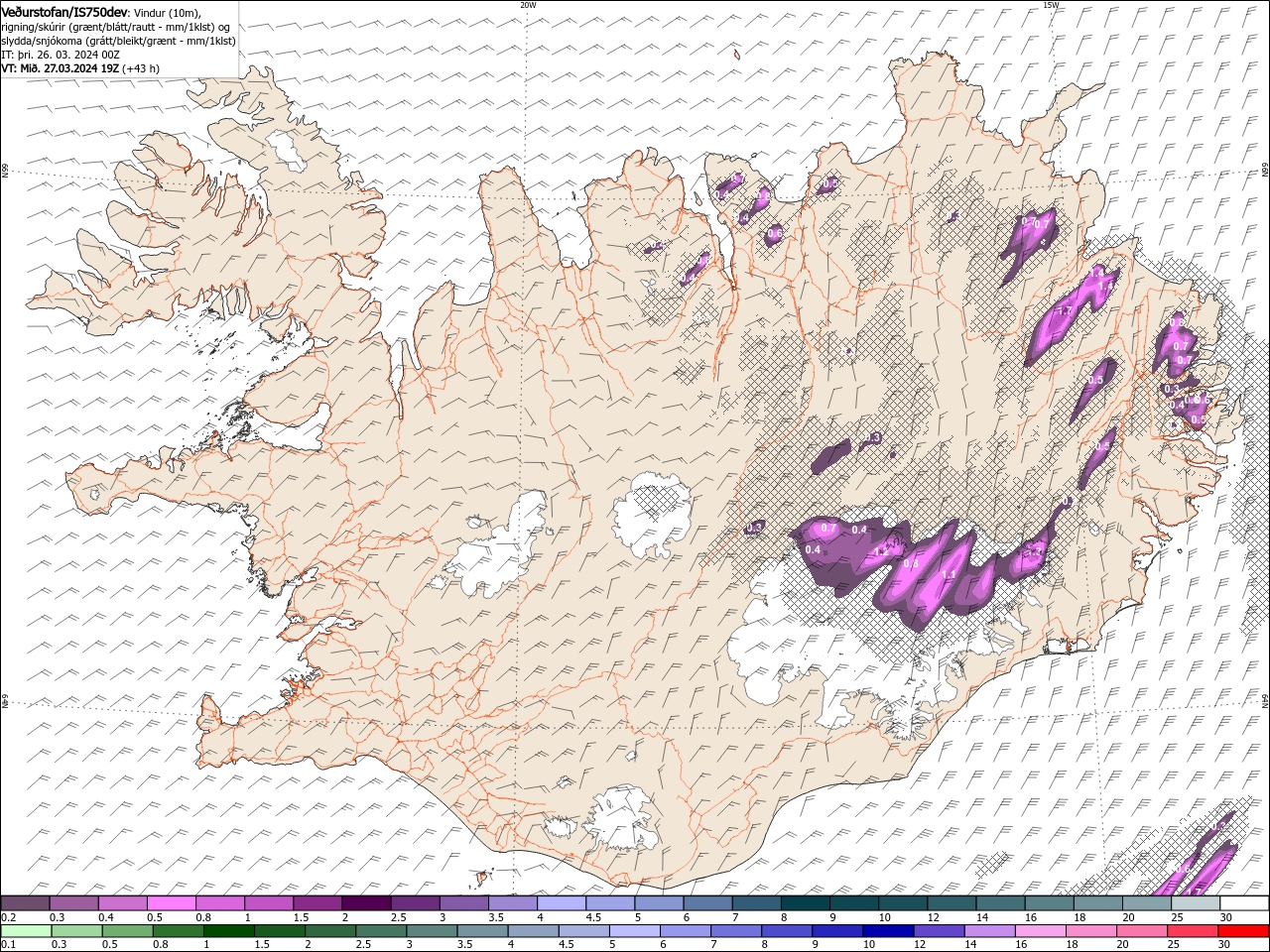Viewport: 1270px width, 952px height.
Task: Select bottom-row light pink swatch between 16 and 18
Action: pyautogui.click(x=1039, y=930)
